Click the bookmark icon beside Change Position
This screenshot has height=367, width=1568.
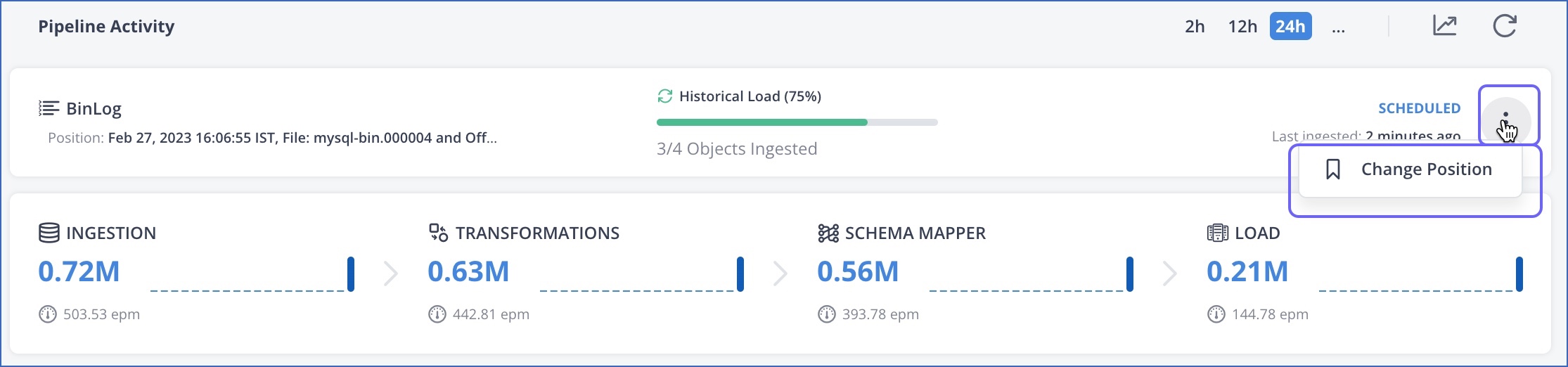(1332, 169)
